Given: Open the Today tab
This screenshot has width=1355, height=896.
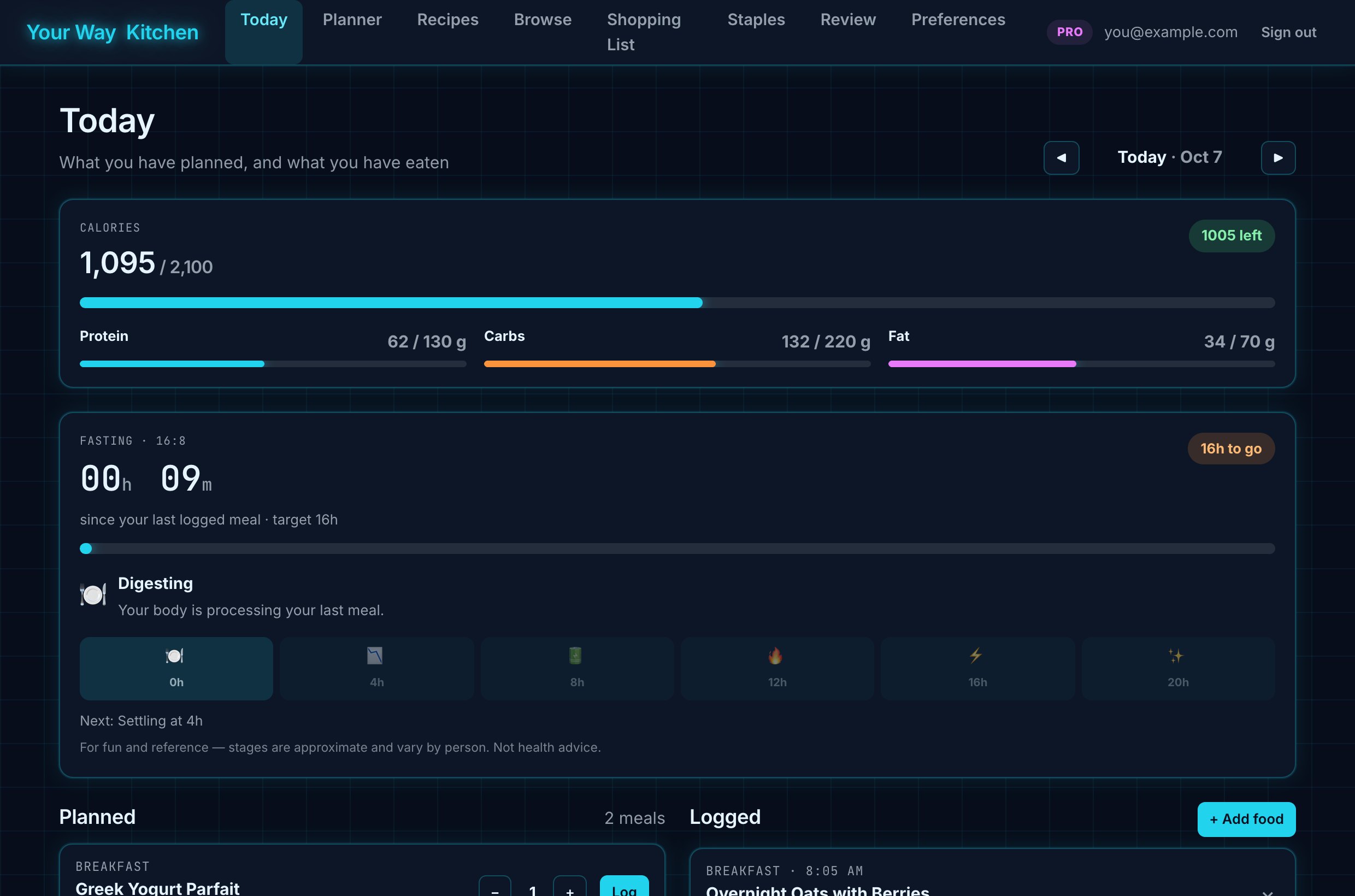Looking at the screenshot, I should coord(263,32).
